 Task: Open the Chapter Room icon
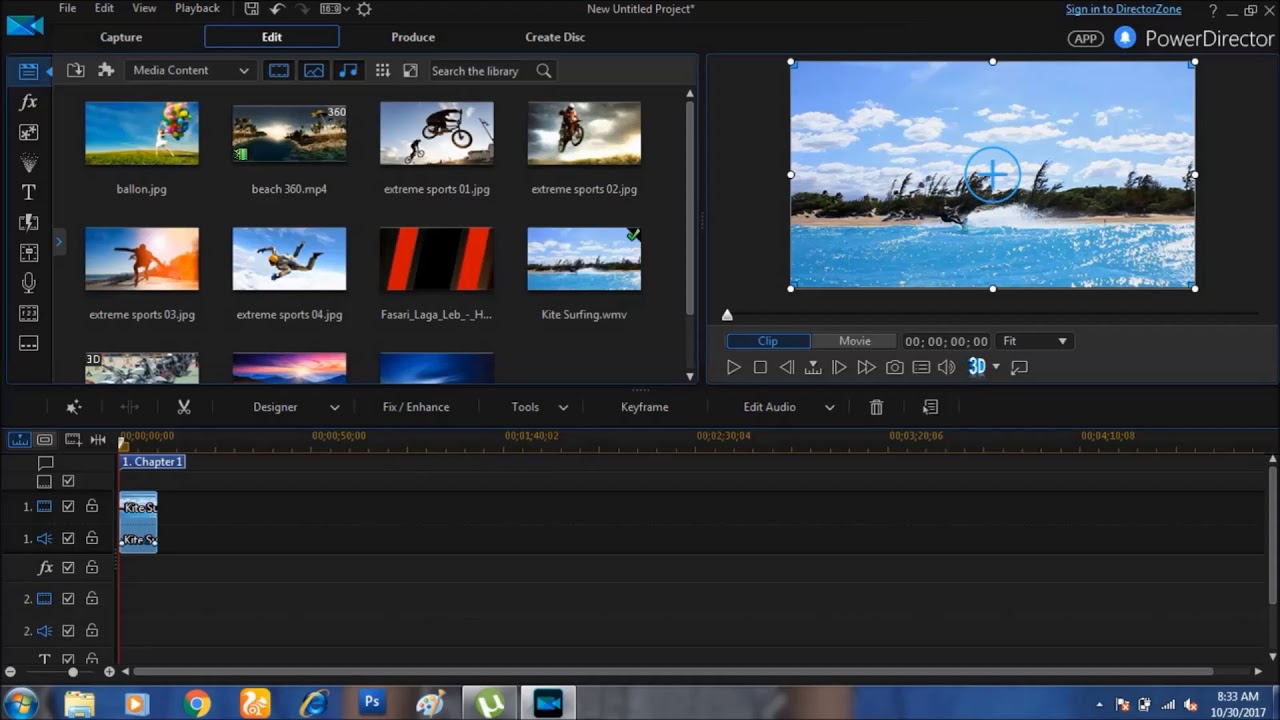pos(28,313)
